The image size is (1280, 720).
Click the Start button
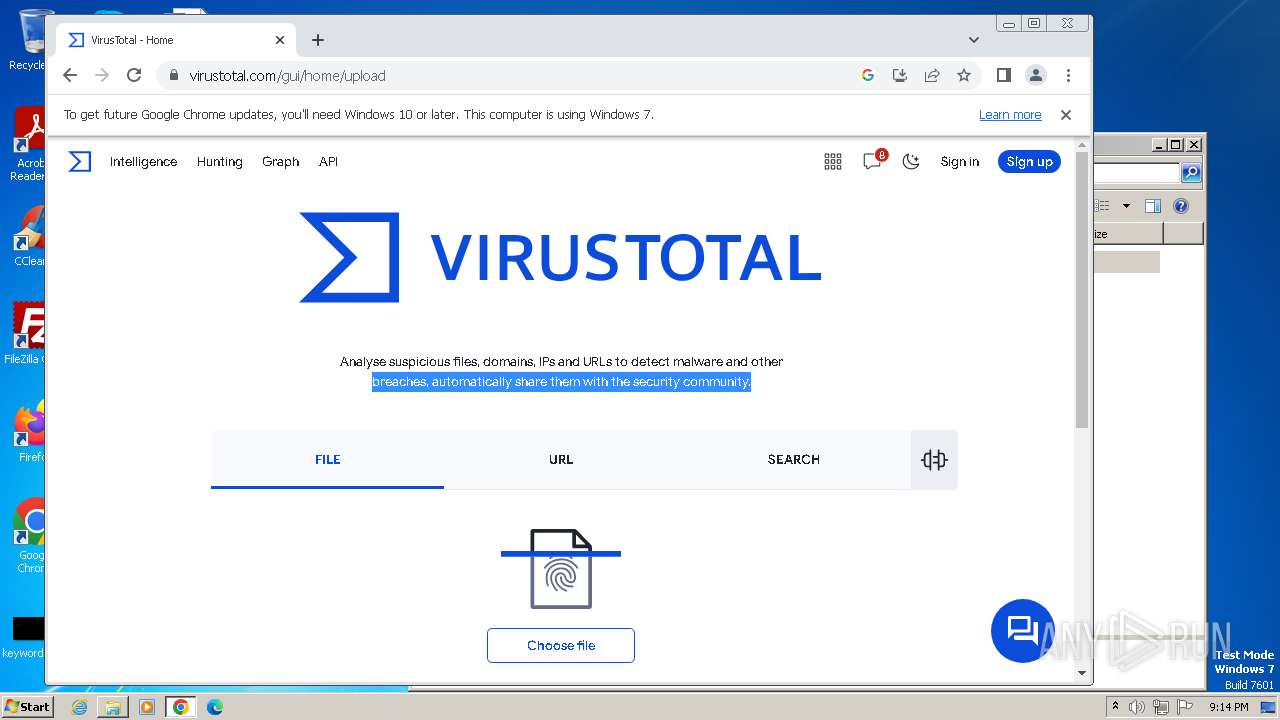pyautogui.click(x=27, y=706)
